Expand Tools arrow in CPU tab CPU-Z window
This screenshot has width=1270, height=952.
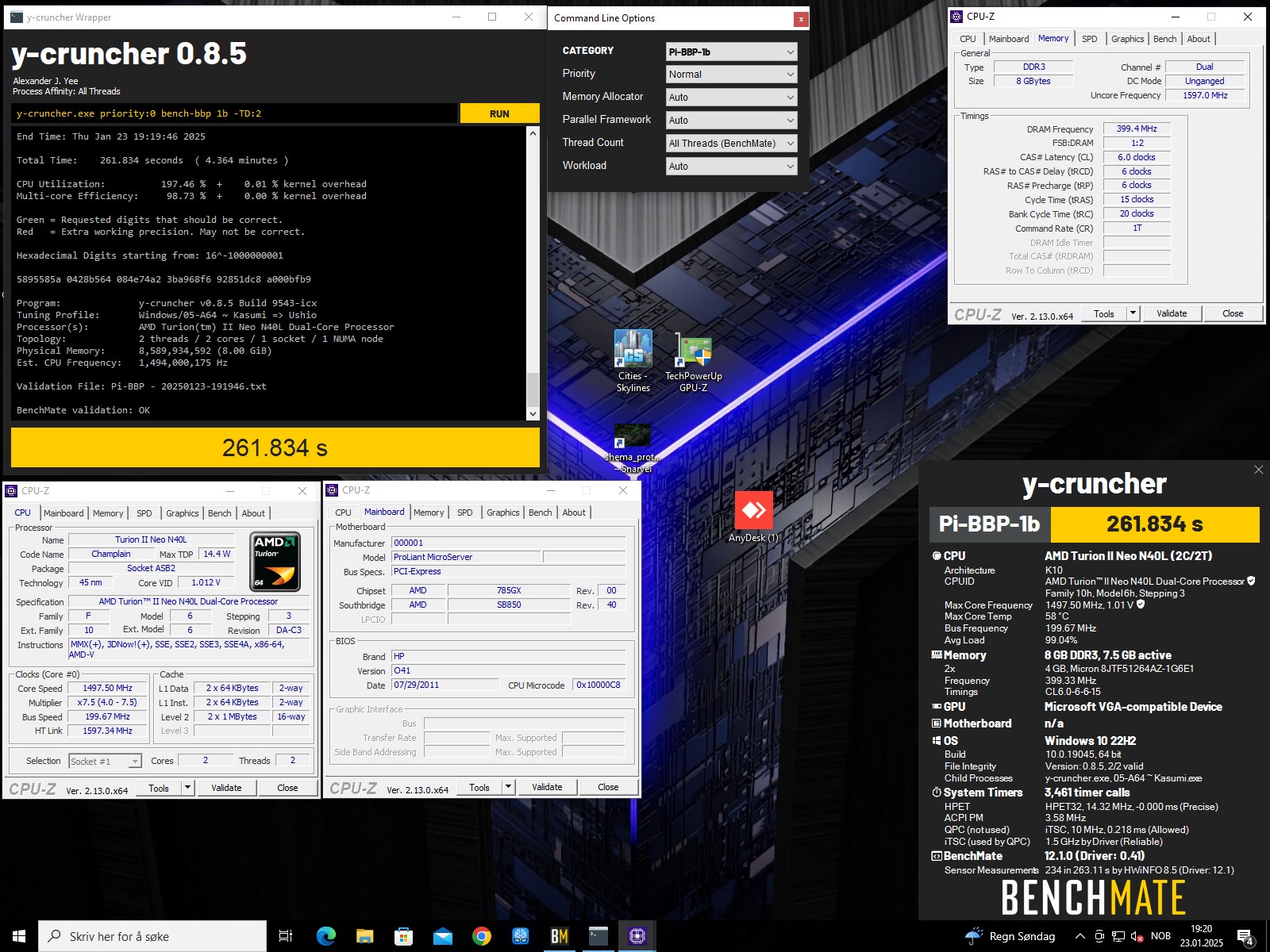(x=187, y=788)
